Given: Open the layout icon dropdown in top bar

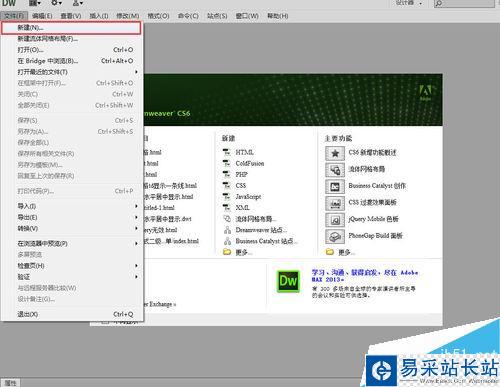Looking at the screenshot, I should [x=35, y=3].
